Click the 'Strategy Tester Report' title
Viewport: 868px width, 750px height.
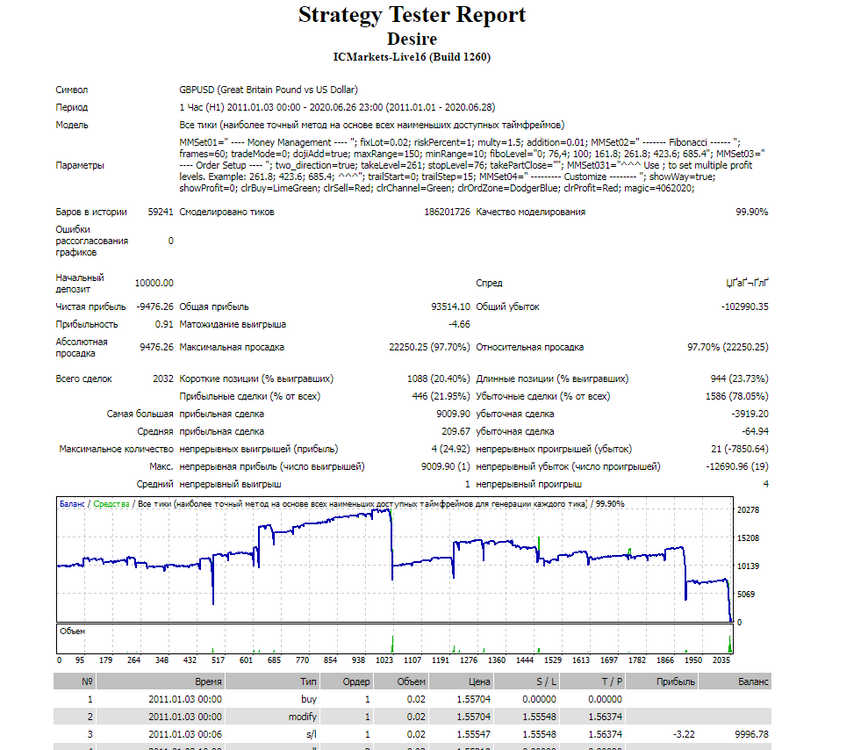(412, 15)
